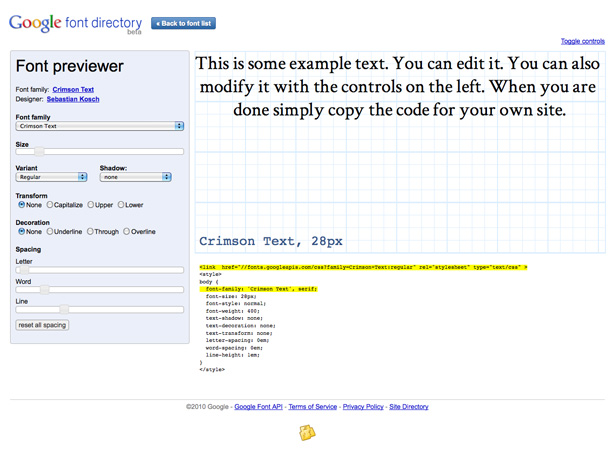Click the Google font directory logo
The height and width of the screenshot is (475, 615).
75,24
